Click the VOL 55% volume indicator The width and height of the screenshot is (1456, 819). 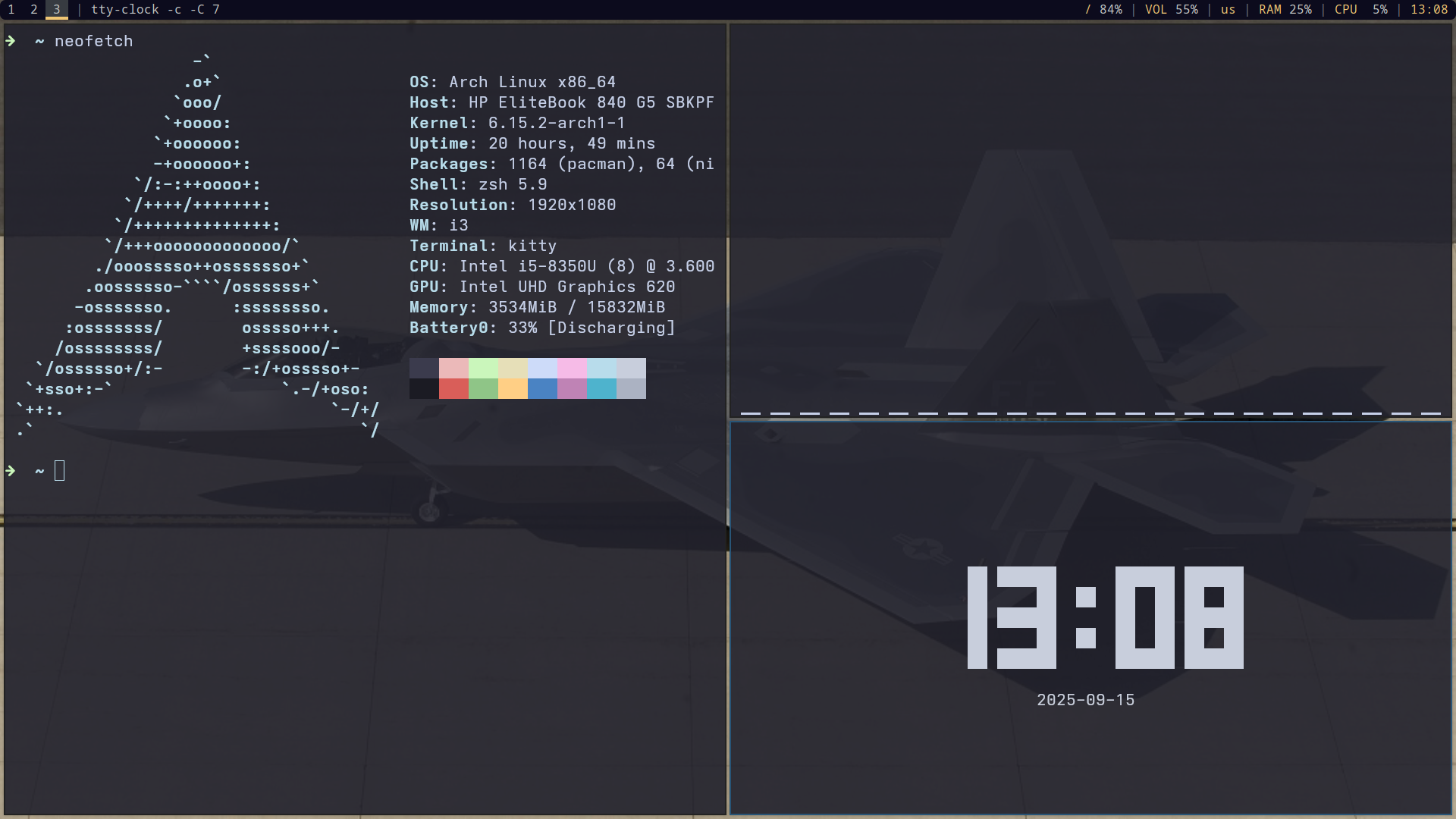click(1171, 10)
